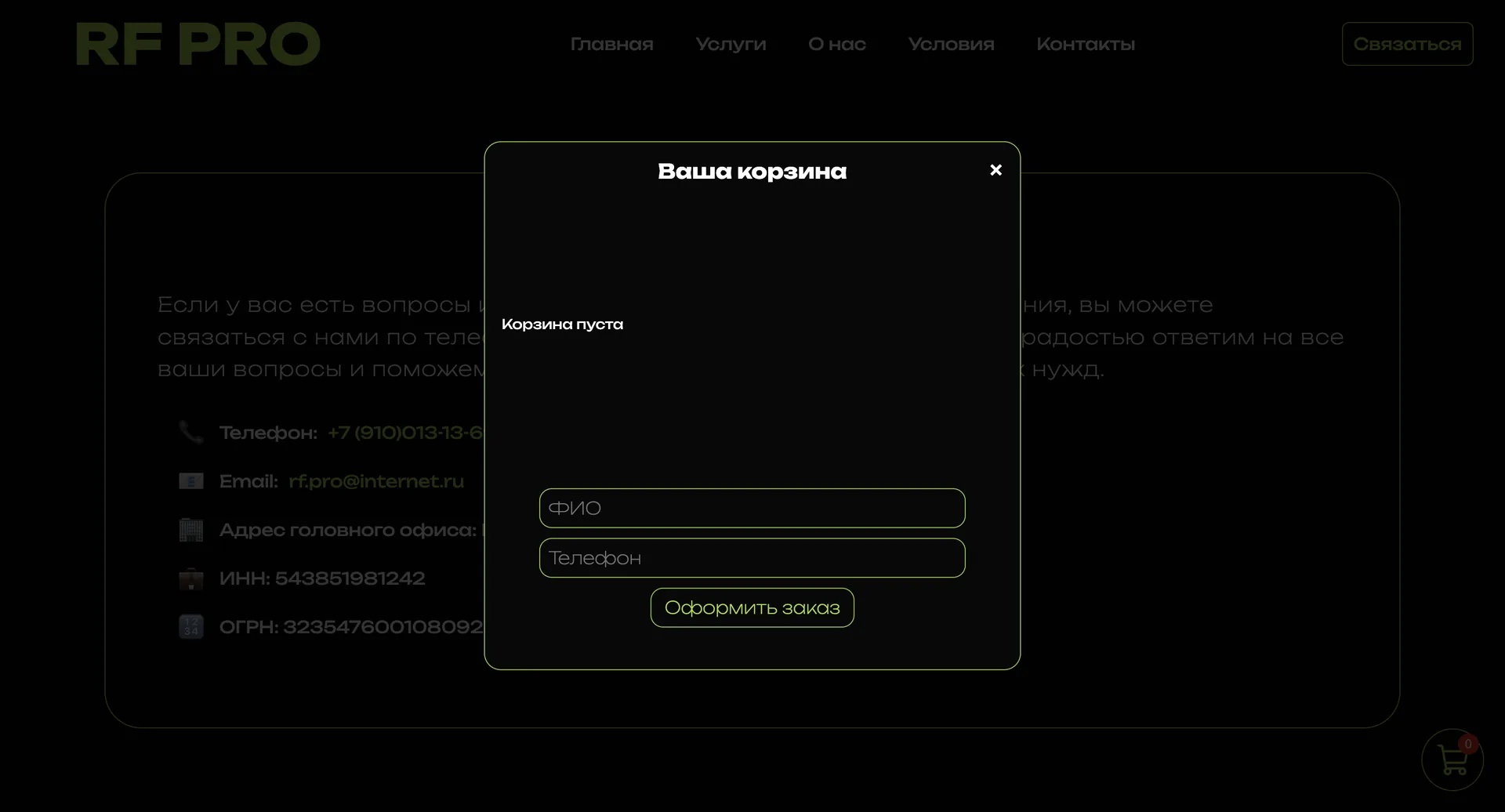Image resolution: width=1505 pixels, height=812 pixels.
Task: Click the Телефон: label in contacts
Action: [x=268, y=433]
